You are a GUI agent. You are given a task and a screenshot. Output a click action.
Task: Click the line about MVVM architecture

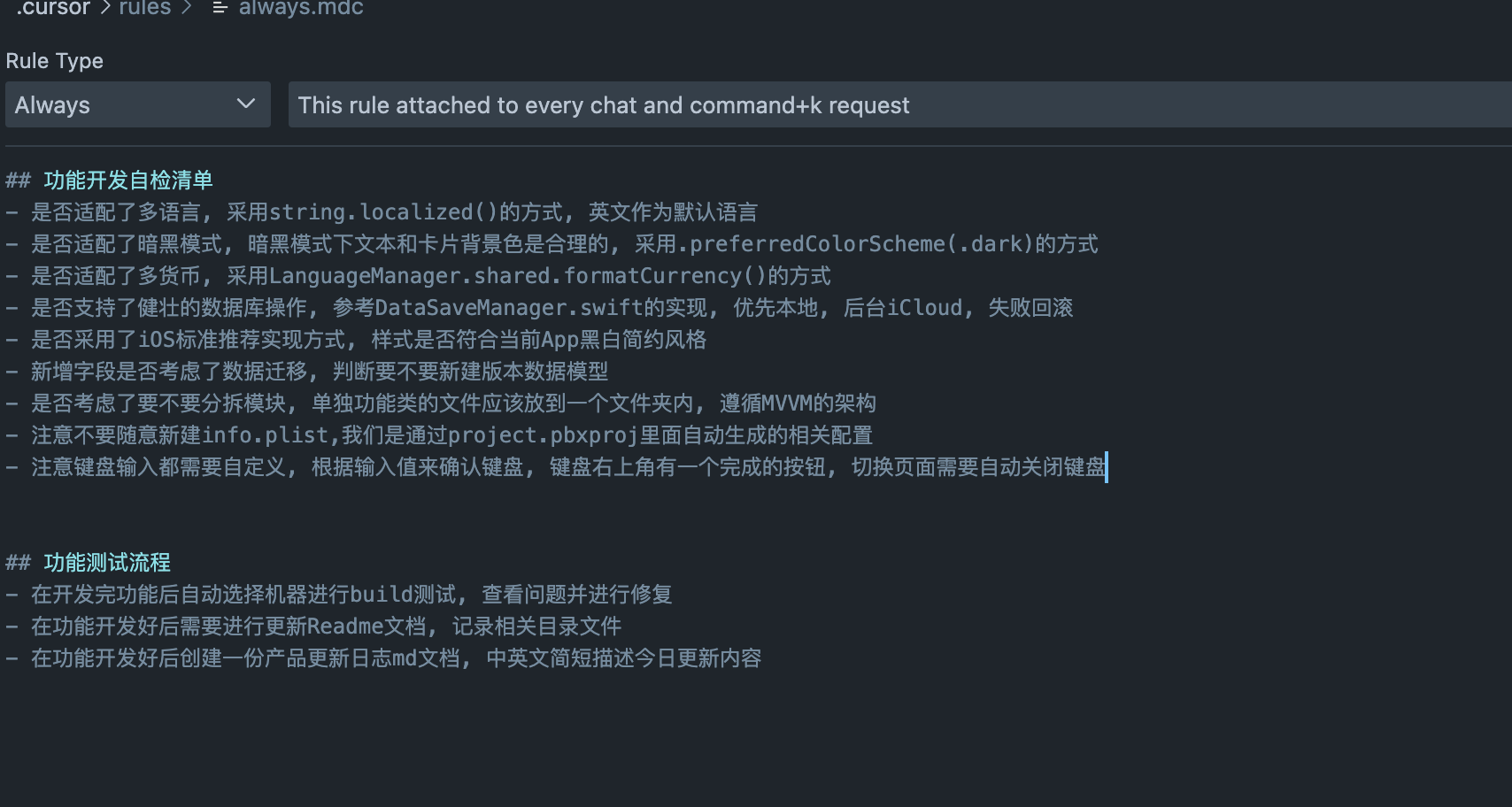pyautogui.click(x=453, y=403)
